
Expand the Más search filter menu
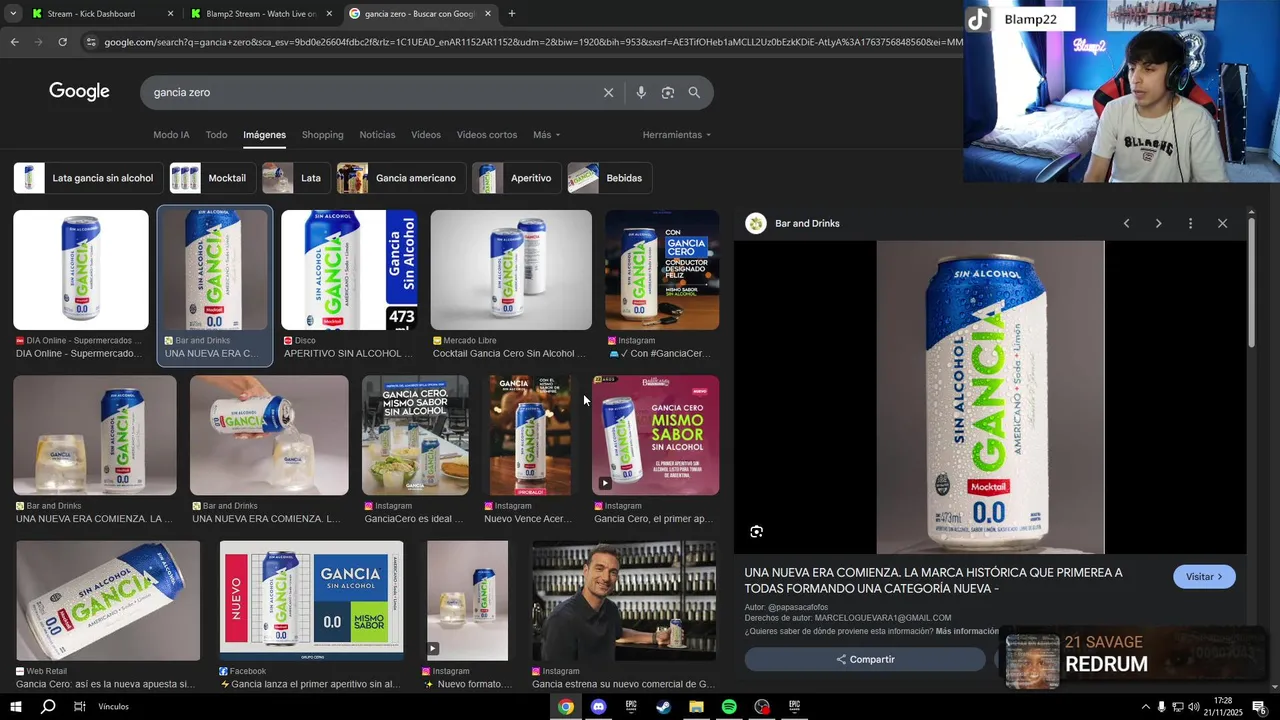point(546,135)
